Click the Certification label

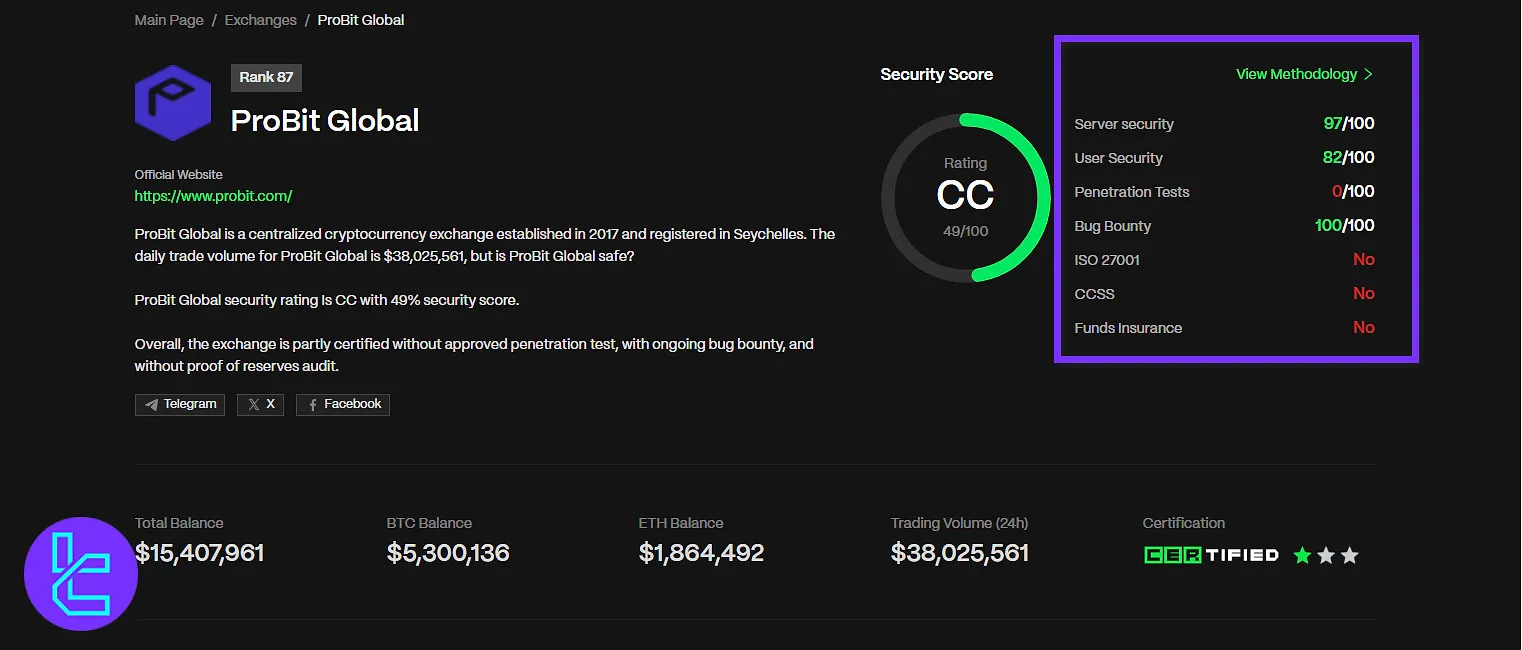1184,523
